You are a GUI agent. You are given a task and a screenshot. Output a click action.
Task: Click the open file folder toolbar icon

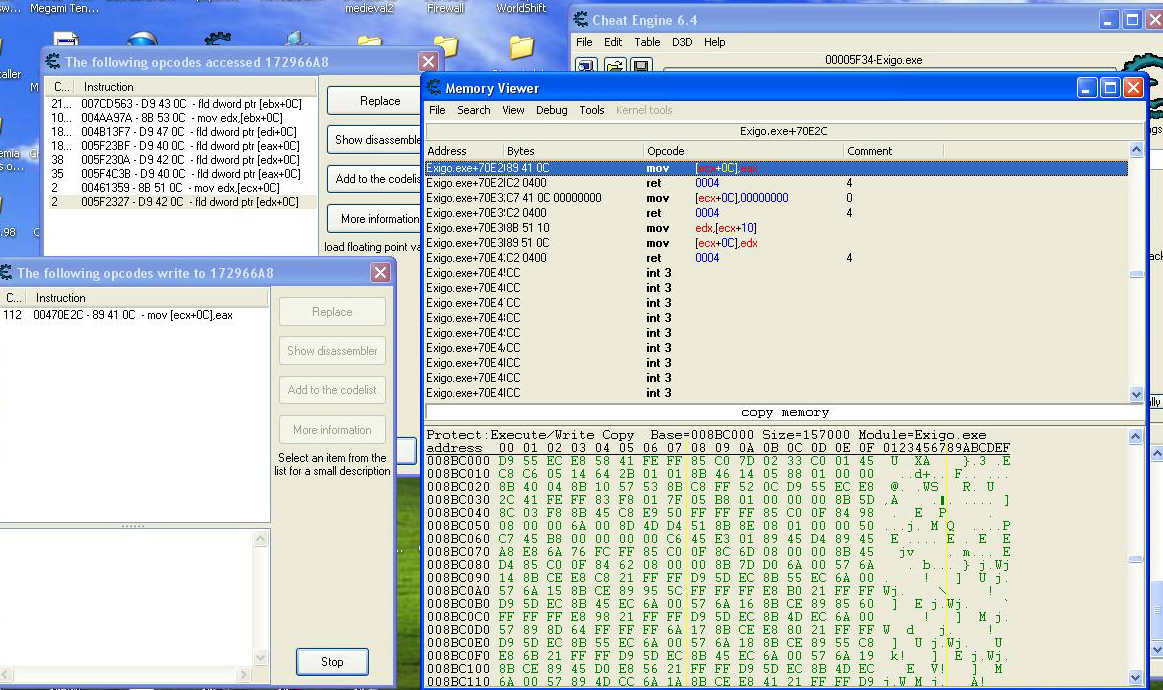tap(613, 66)
